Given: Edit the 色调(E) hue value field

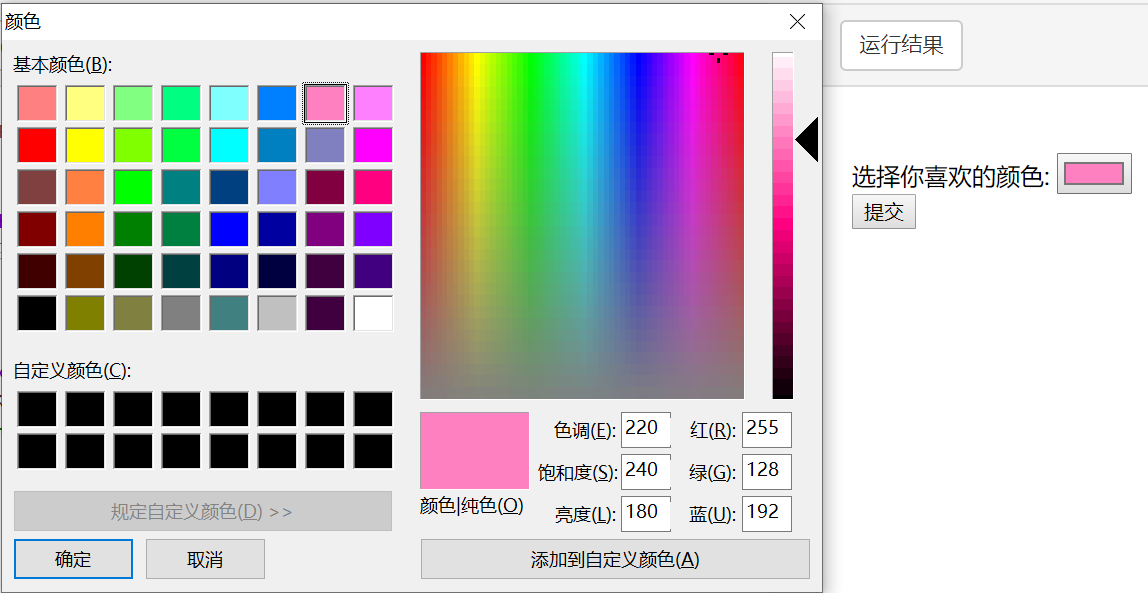Looking at the screenshot, I should 645,430.
